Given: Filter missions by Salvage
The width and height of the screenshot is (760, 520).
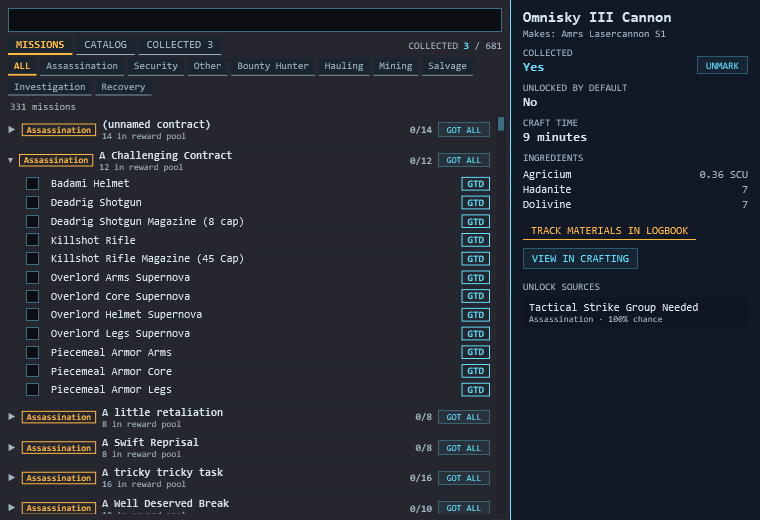Looking at the screenshot, I should tap(447, 66).
